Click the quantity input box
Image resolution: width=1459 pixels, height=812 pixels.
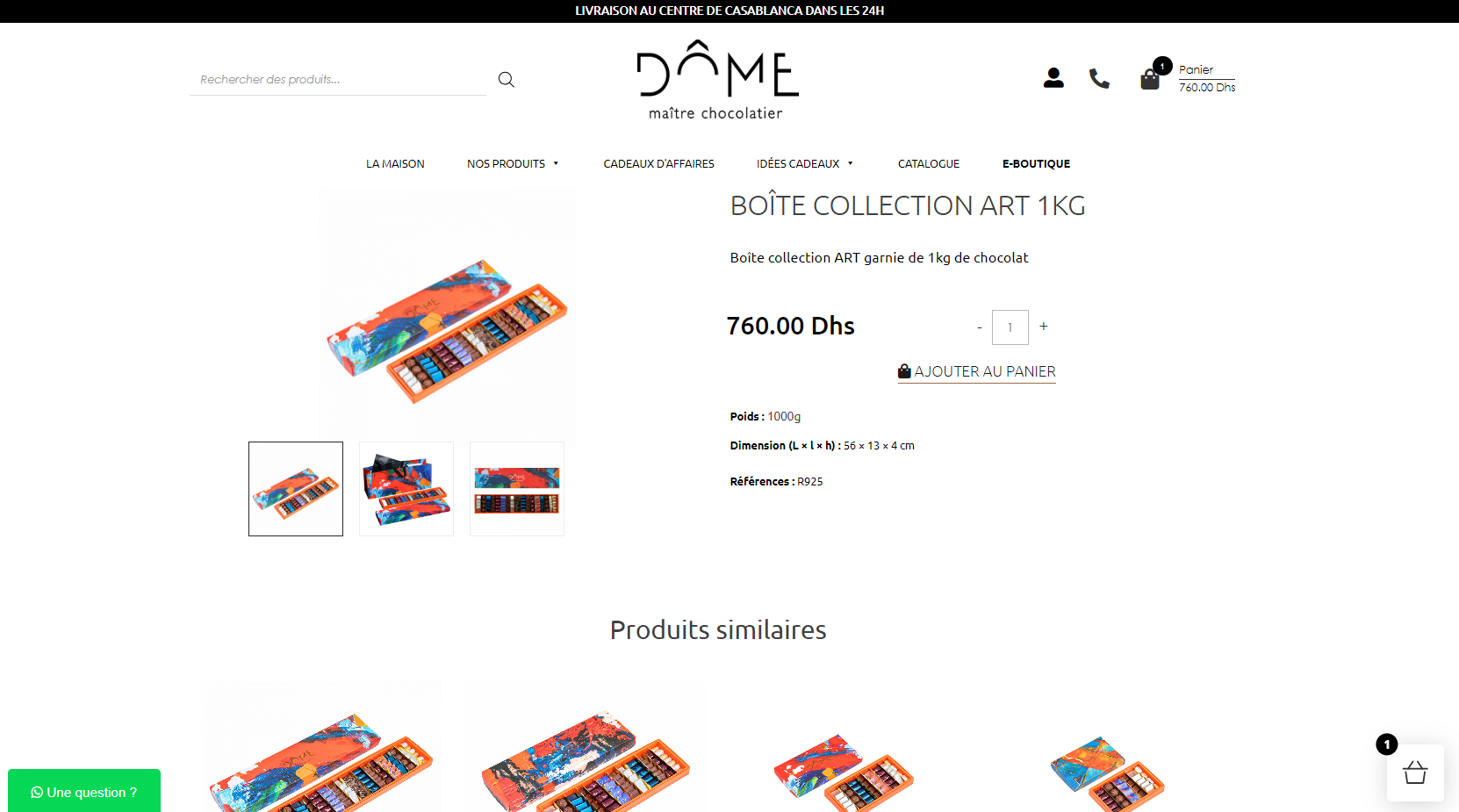(1010, 327)
